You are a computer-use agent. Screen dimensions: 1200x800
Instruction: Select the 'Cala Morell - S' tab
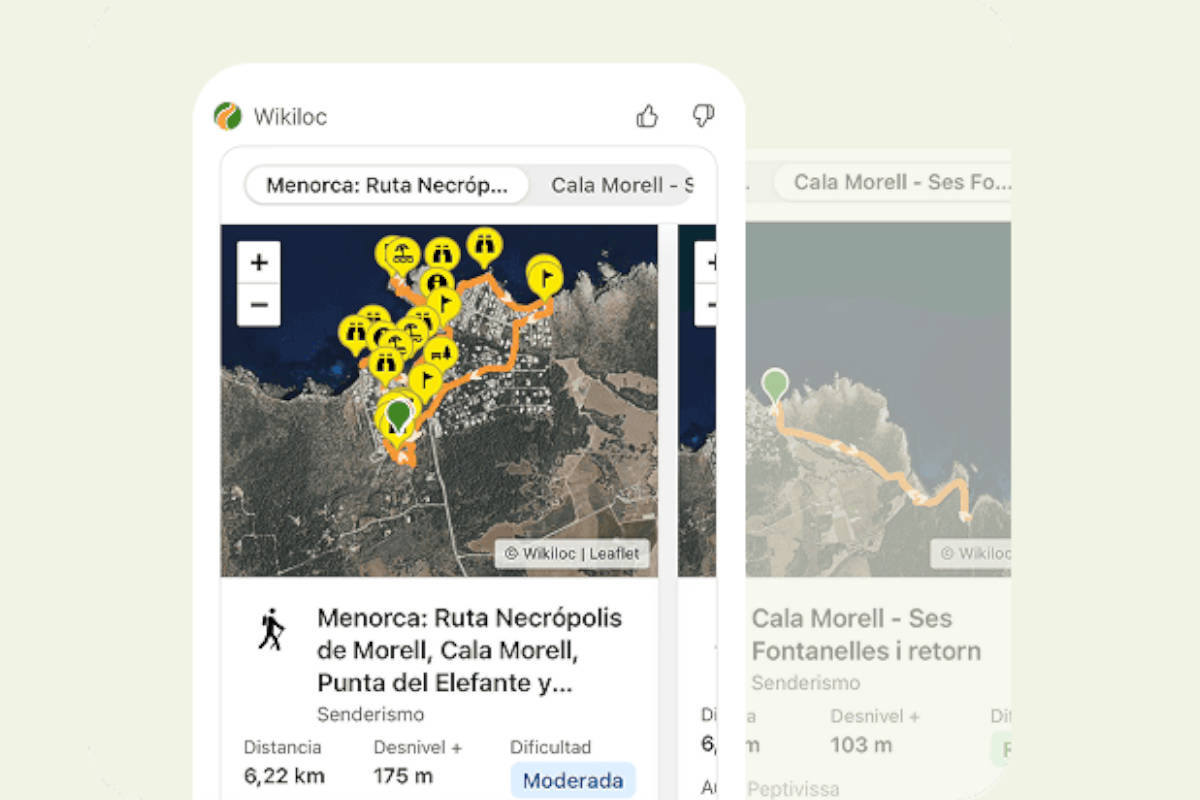click(622, 185)
